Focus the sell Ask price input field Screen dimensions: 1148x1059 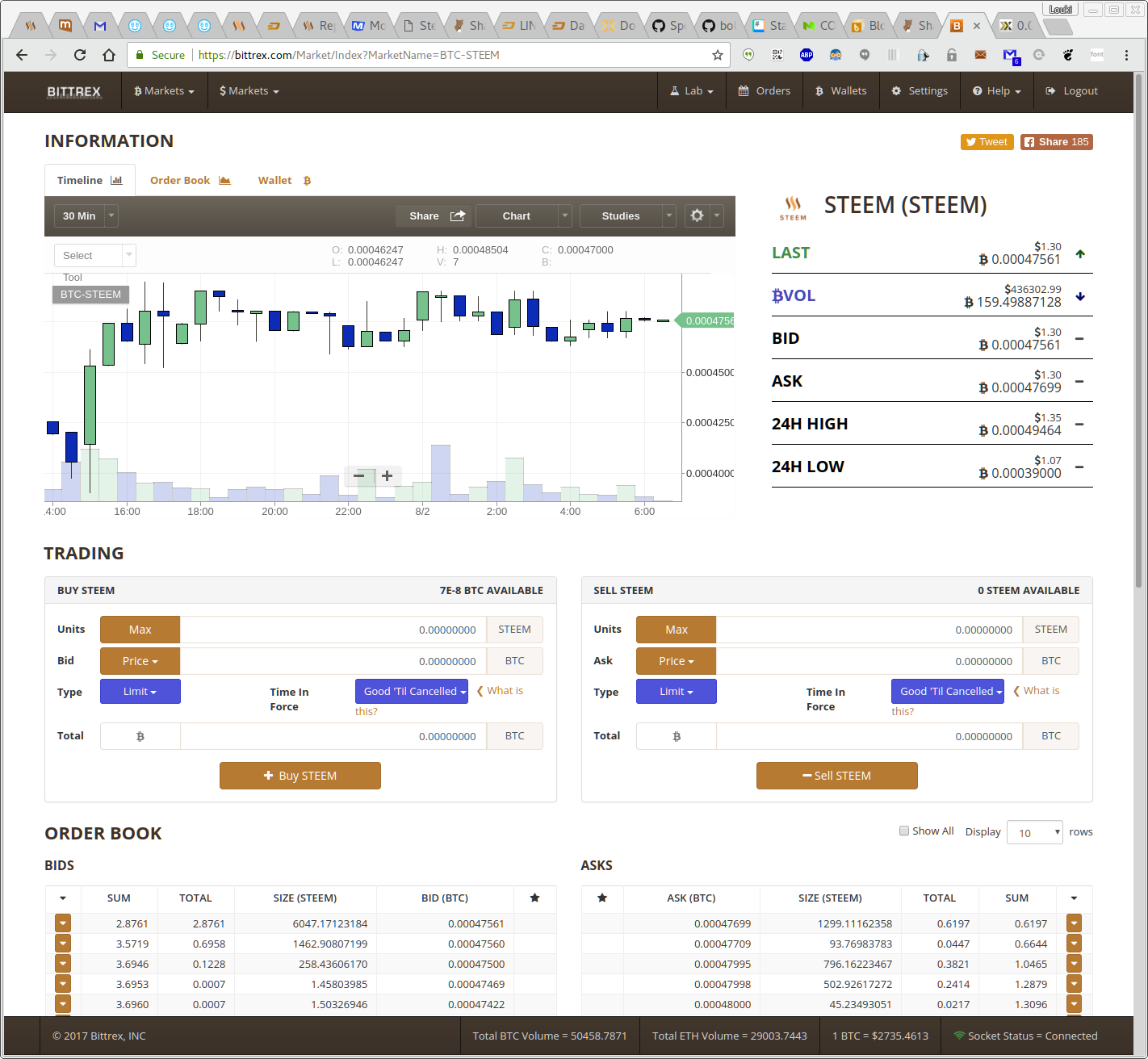(x=869, y=660)
